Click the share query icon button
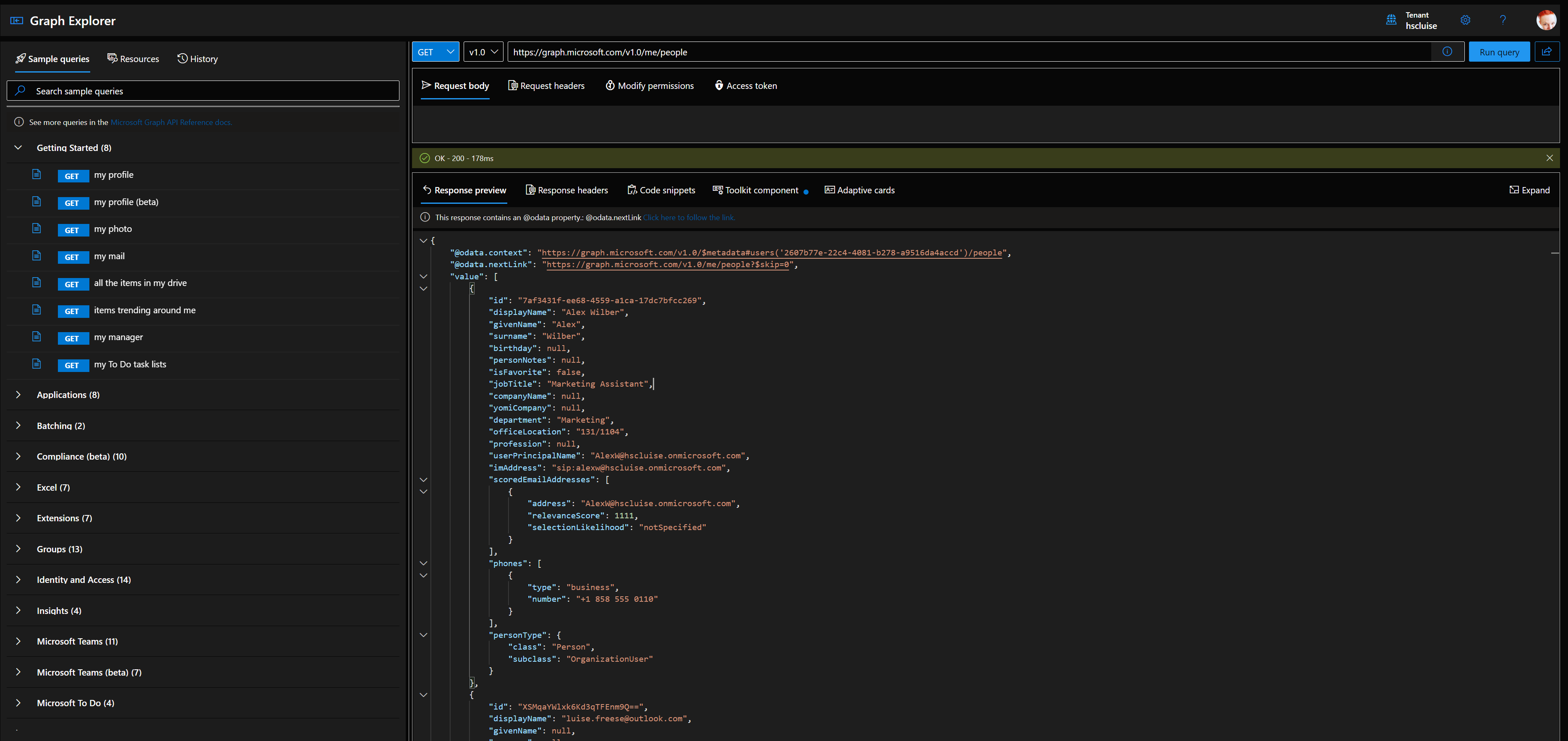Screen dimensions: 1568x741 coord(1547,52)
